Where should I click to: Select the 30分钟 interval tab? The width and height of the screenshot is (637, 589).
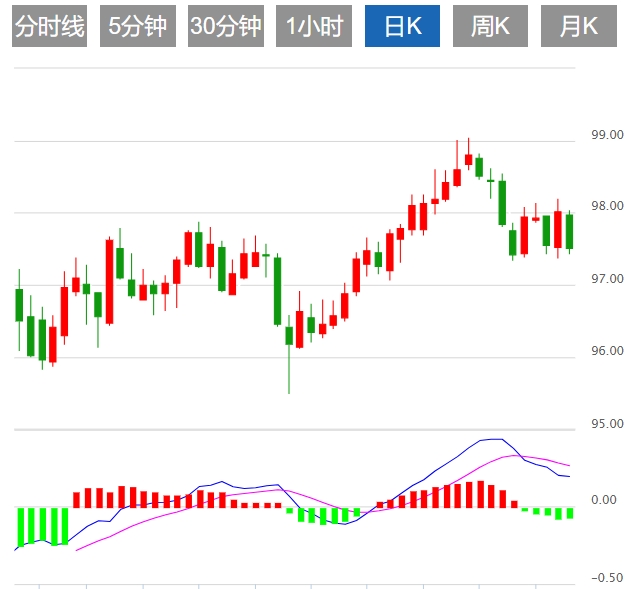226,27
